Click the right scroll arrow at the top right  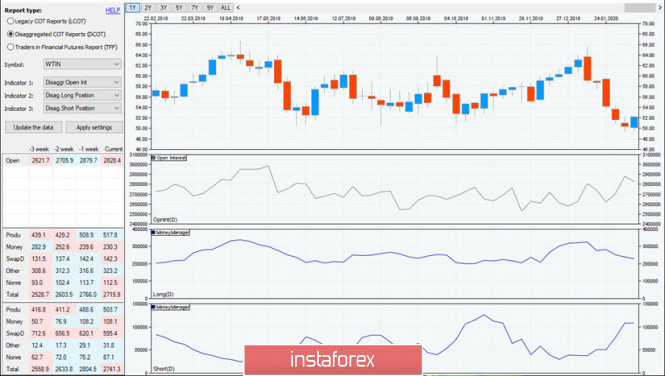(x=661, y=7)
